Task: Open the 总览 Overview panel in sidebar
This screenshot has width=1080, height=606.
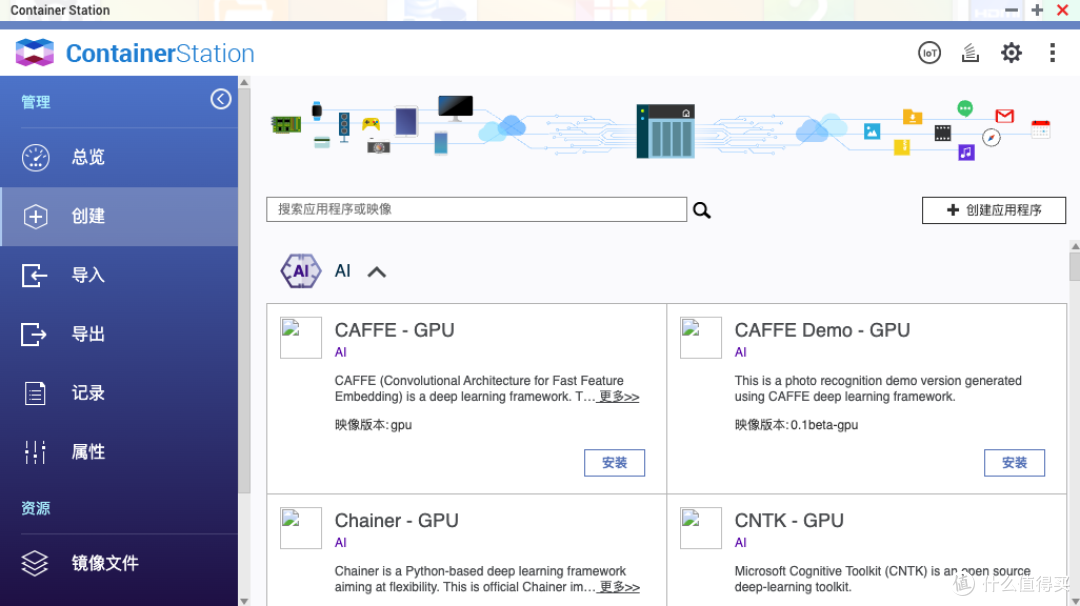Action: pos(87,157)
